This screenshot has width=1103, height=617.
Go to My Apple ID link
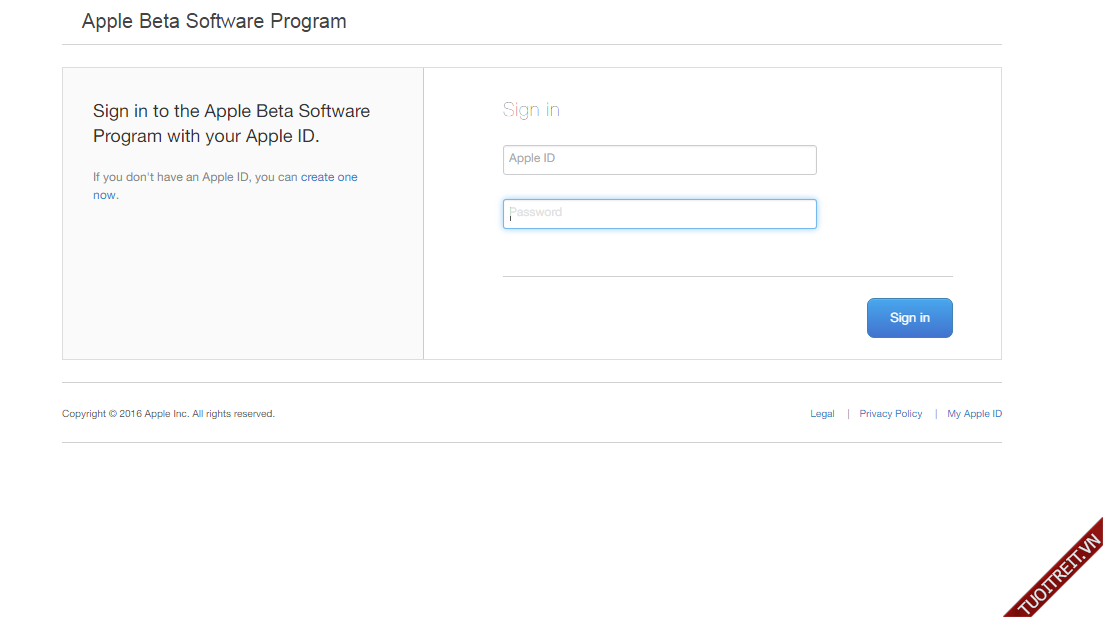(x=974, y=414)
